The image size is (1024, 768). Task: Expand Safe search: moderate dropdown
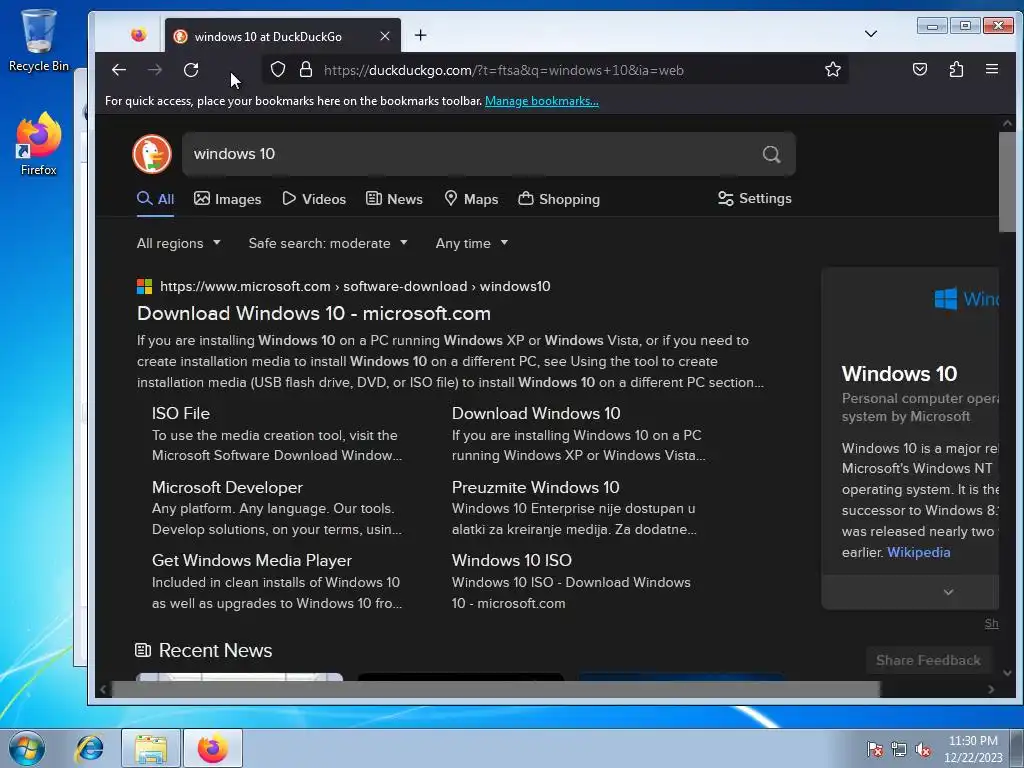pos(328,244)
